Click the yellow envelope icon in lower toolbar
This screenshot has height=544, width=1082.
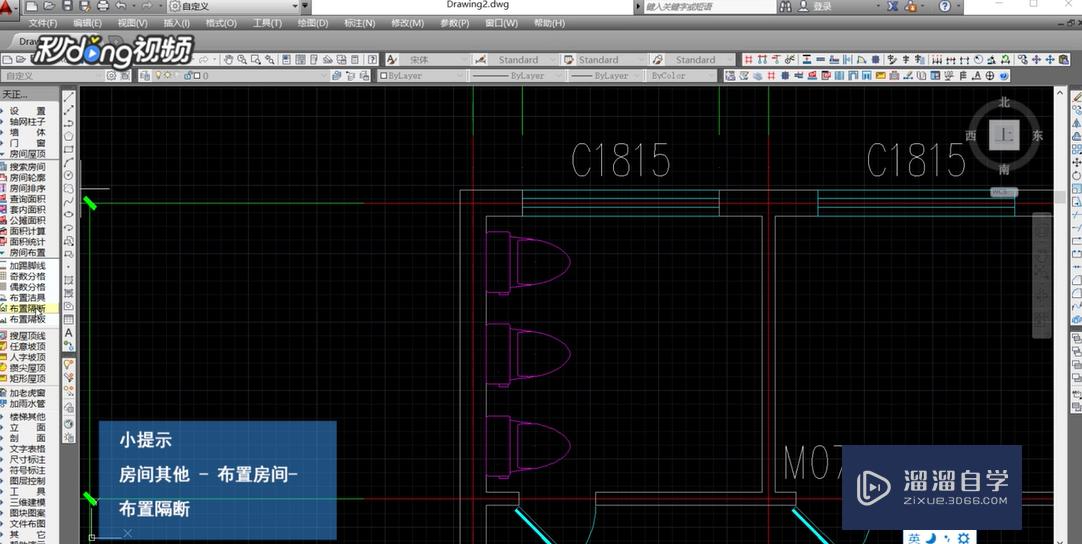click(x=880, y=75)
